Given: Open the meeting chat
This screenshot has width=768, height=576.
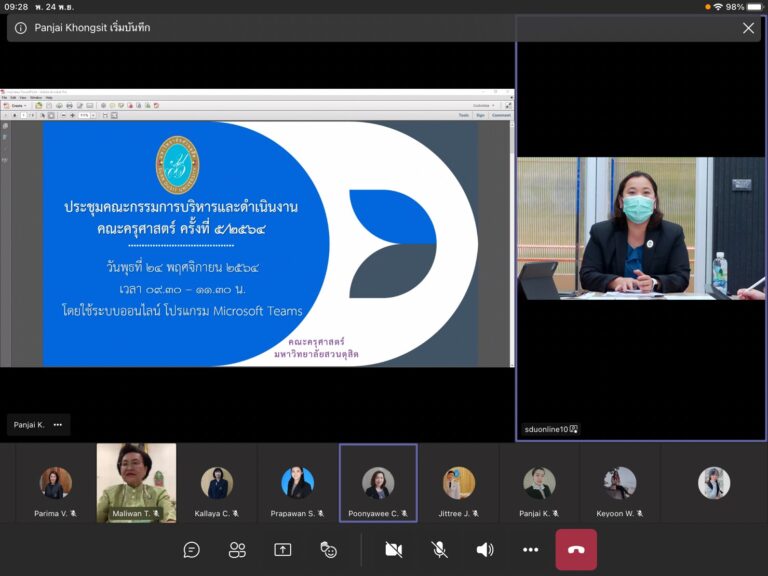Looking at the screenshot, I should pyautogui.click(x=192, y=549).
